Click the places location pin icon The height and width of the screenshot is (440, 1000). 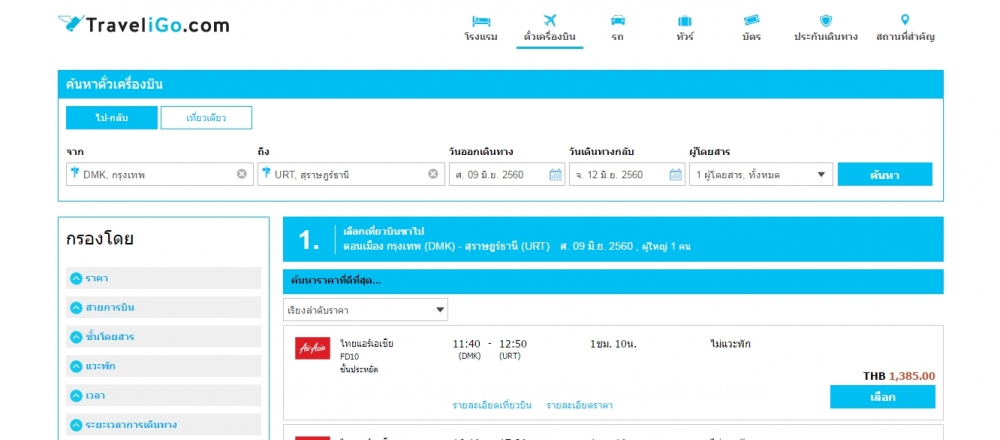click(x=905, y=20)
